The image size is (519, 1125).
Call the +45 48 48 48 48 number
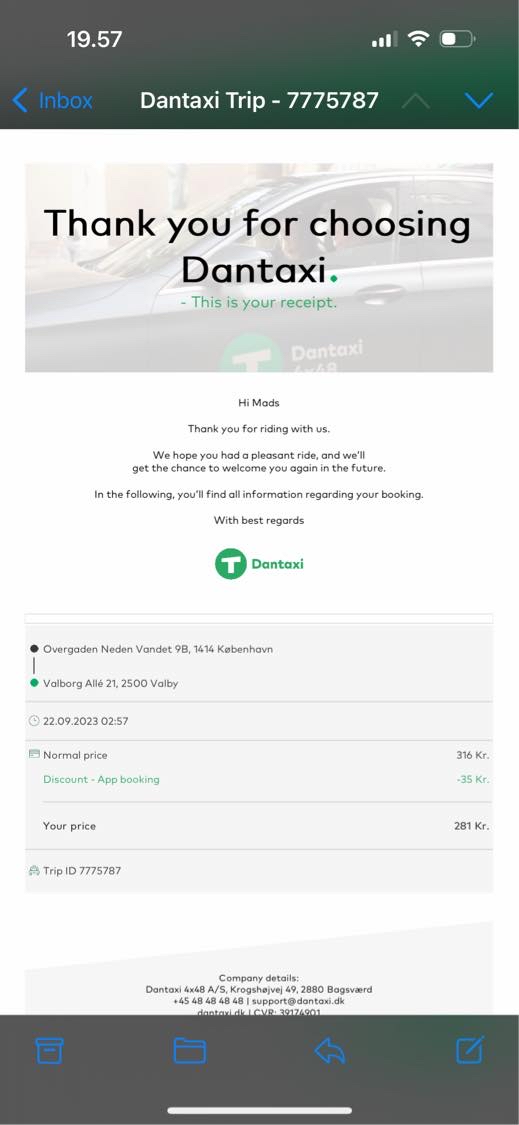pos(208,1001)
